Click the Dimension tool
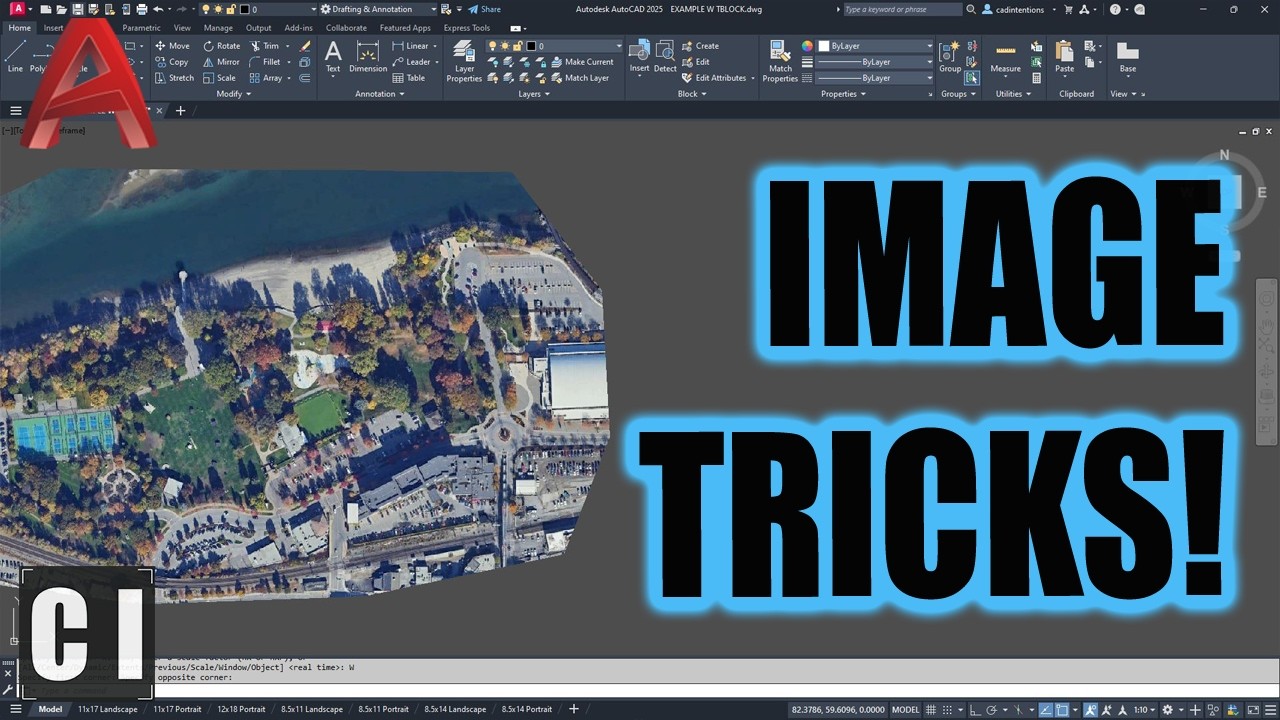The image size is (1280, 720). tap(368, 56)
